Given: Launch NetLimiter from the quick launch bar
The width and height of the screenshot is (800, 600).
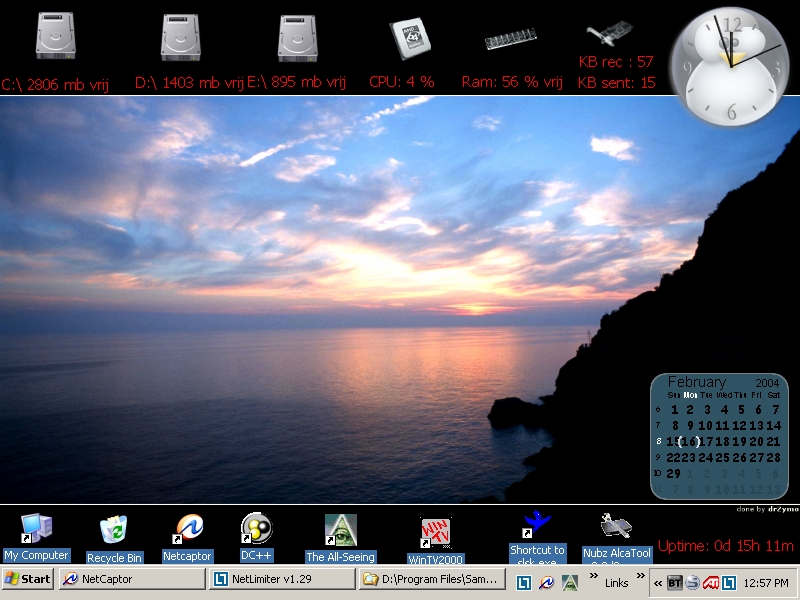Looking at the screenshot, I should click(524, 582).
